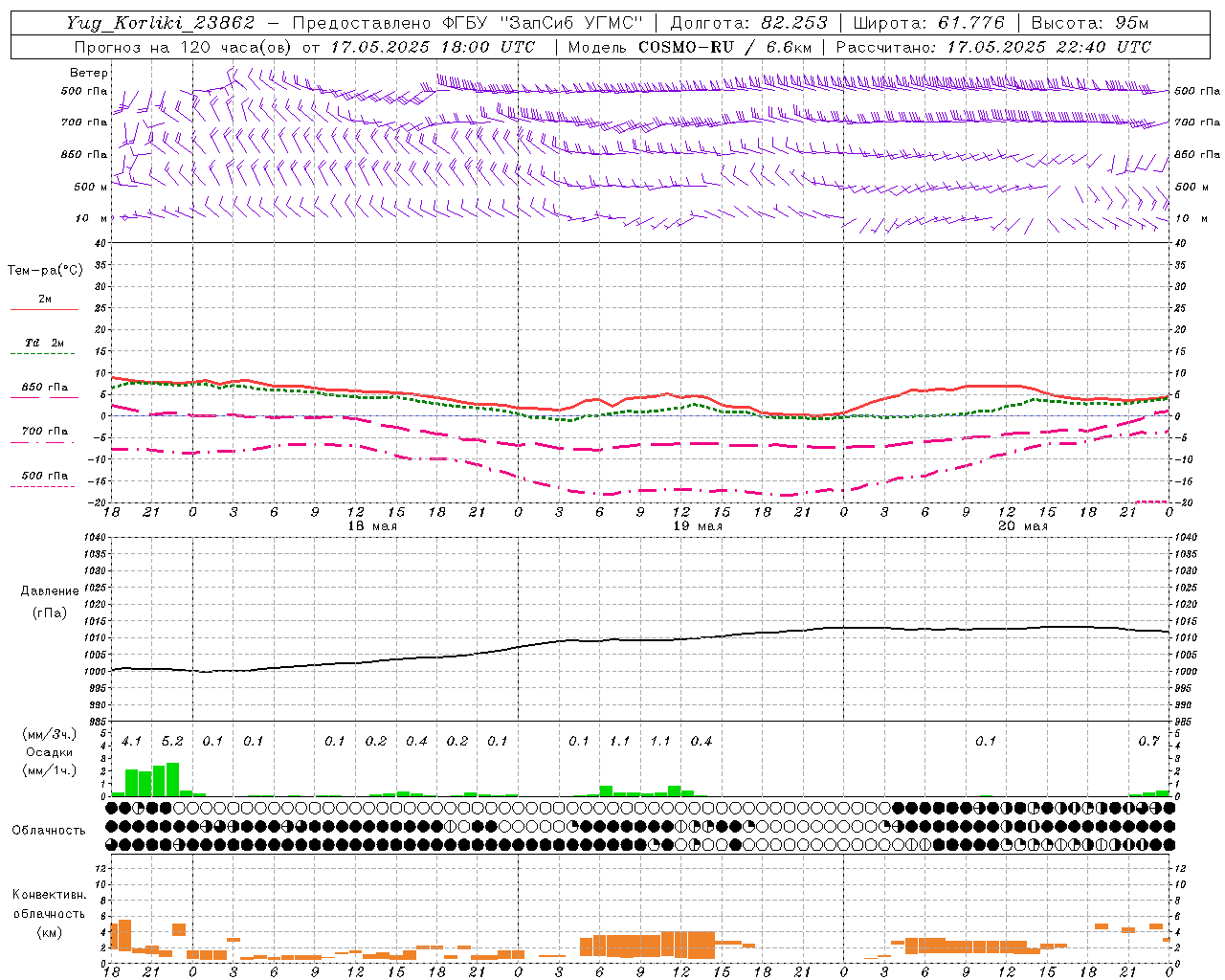This screenshot has height=980, width=1225.
Task: Select the 500 гПа temperature legend entry
Action: pyautogui.click(x=44, y=478)
